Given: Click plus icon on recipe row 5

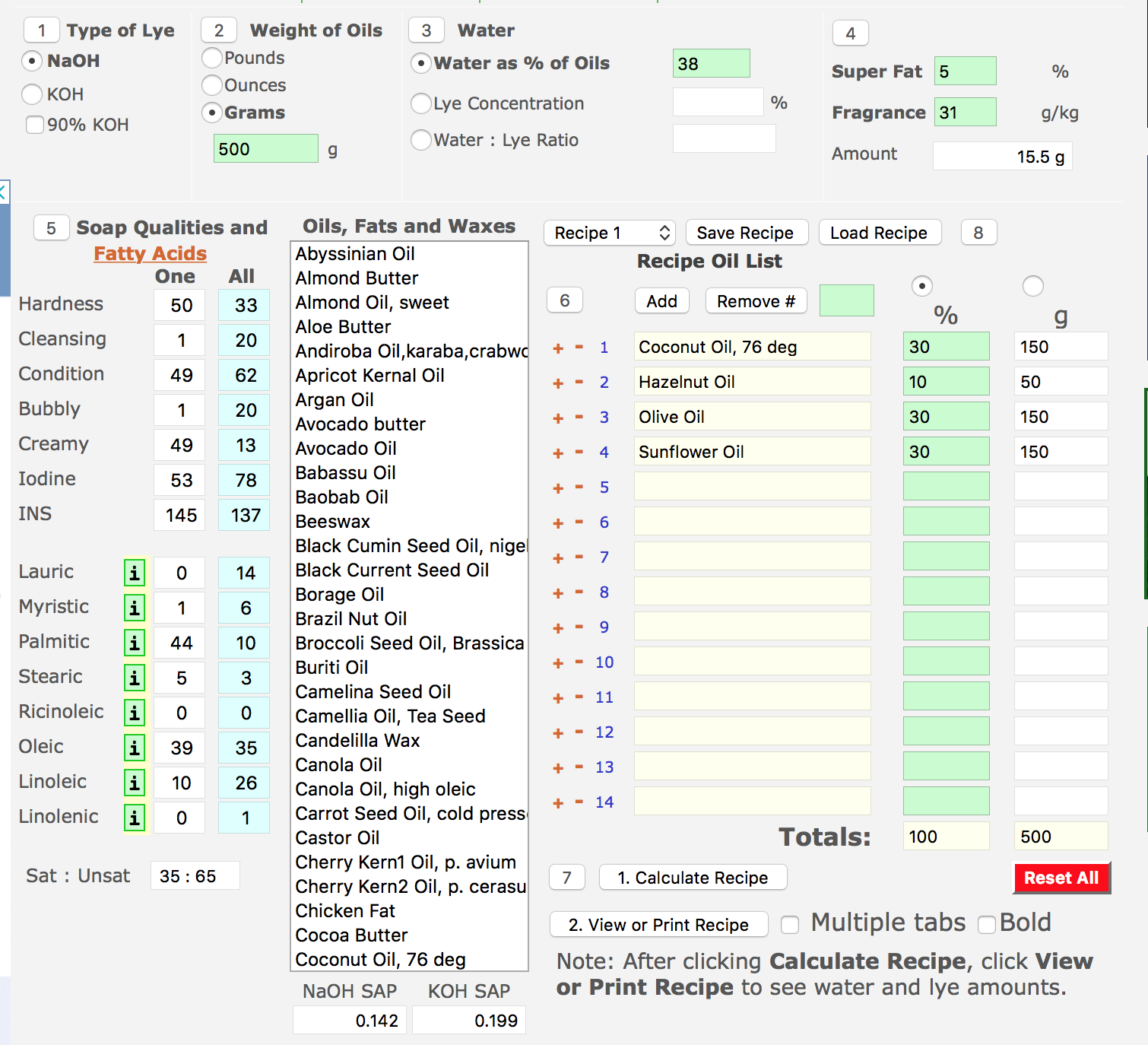Looking at the screenshot, I should 558,488.
